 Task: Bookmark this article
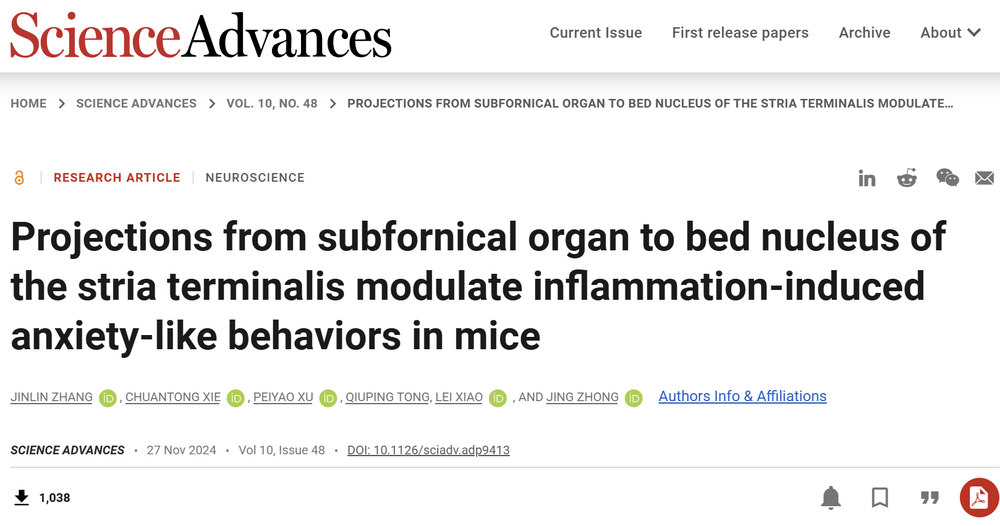[x=880, y=497]
